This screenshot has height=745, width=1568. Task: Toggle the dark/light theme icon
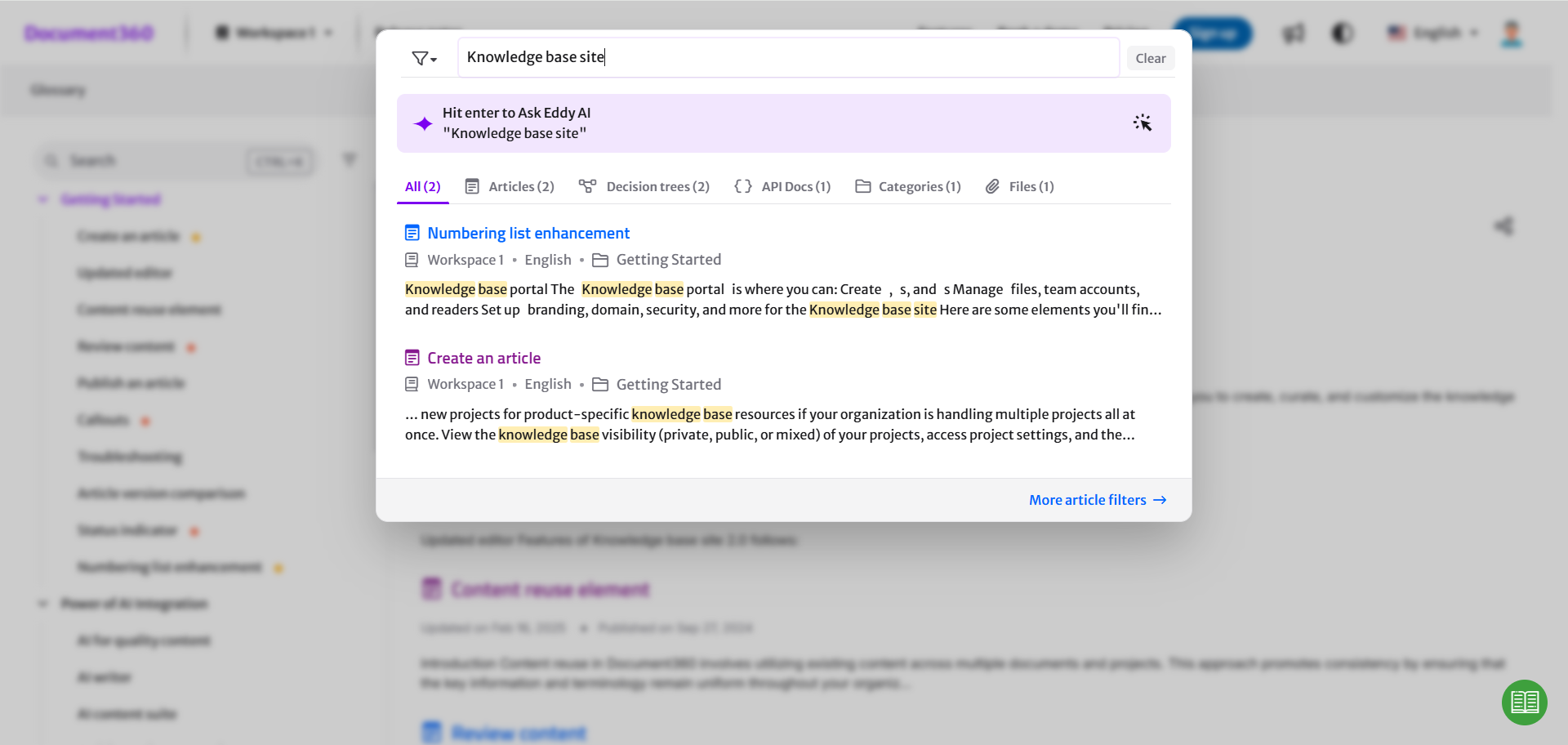tap(1343, 33)
